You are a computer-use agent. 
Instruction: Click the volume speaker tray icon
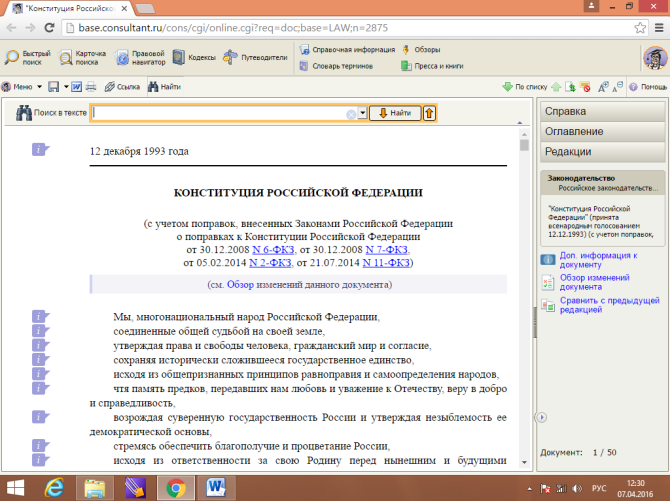pyautogui.click(x=577, y=488)
